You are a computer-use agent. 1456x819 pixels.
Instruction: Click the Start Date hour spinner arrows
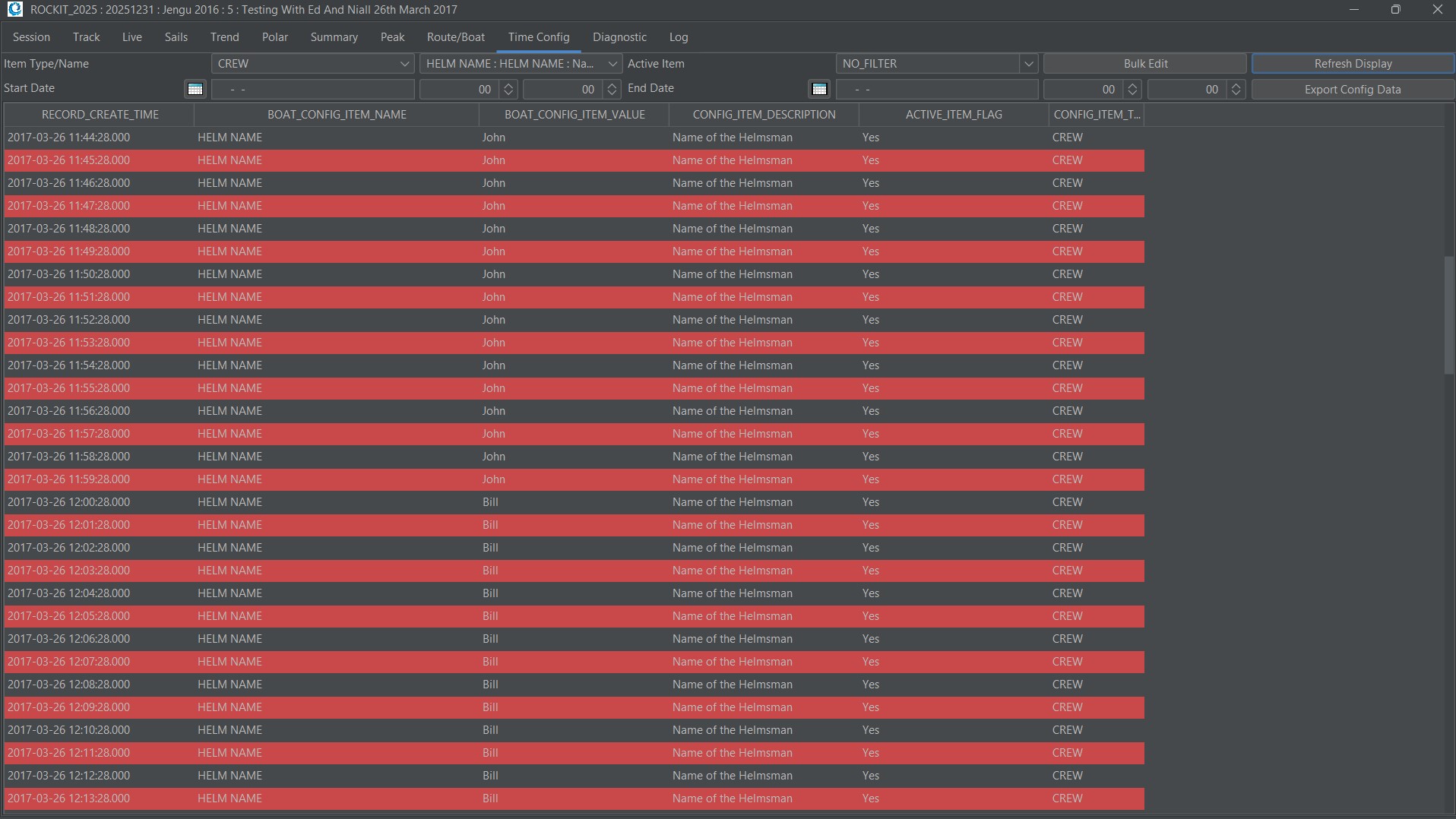[x=508, y=90]
